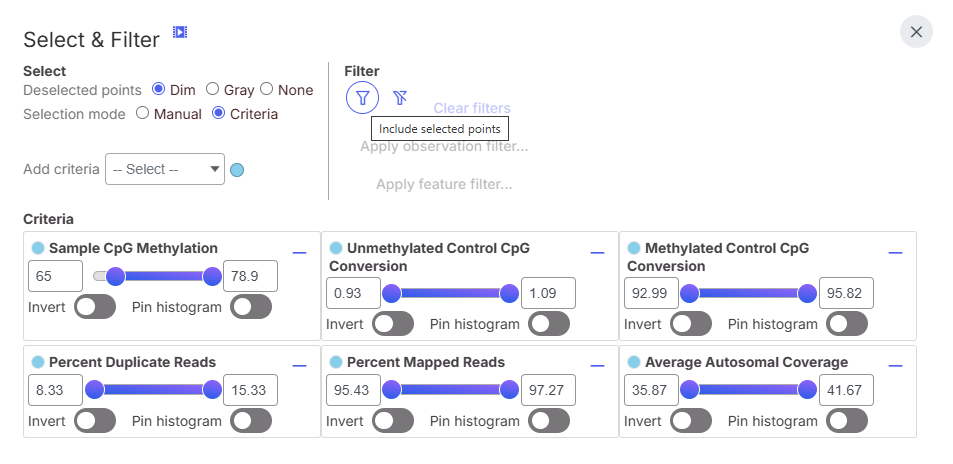Click the Clear filters link
Viewport: 953px width, 464px height.
point(472,108)
